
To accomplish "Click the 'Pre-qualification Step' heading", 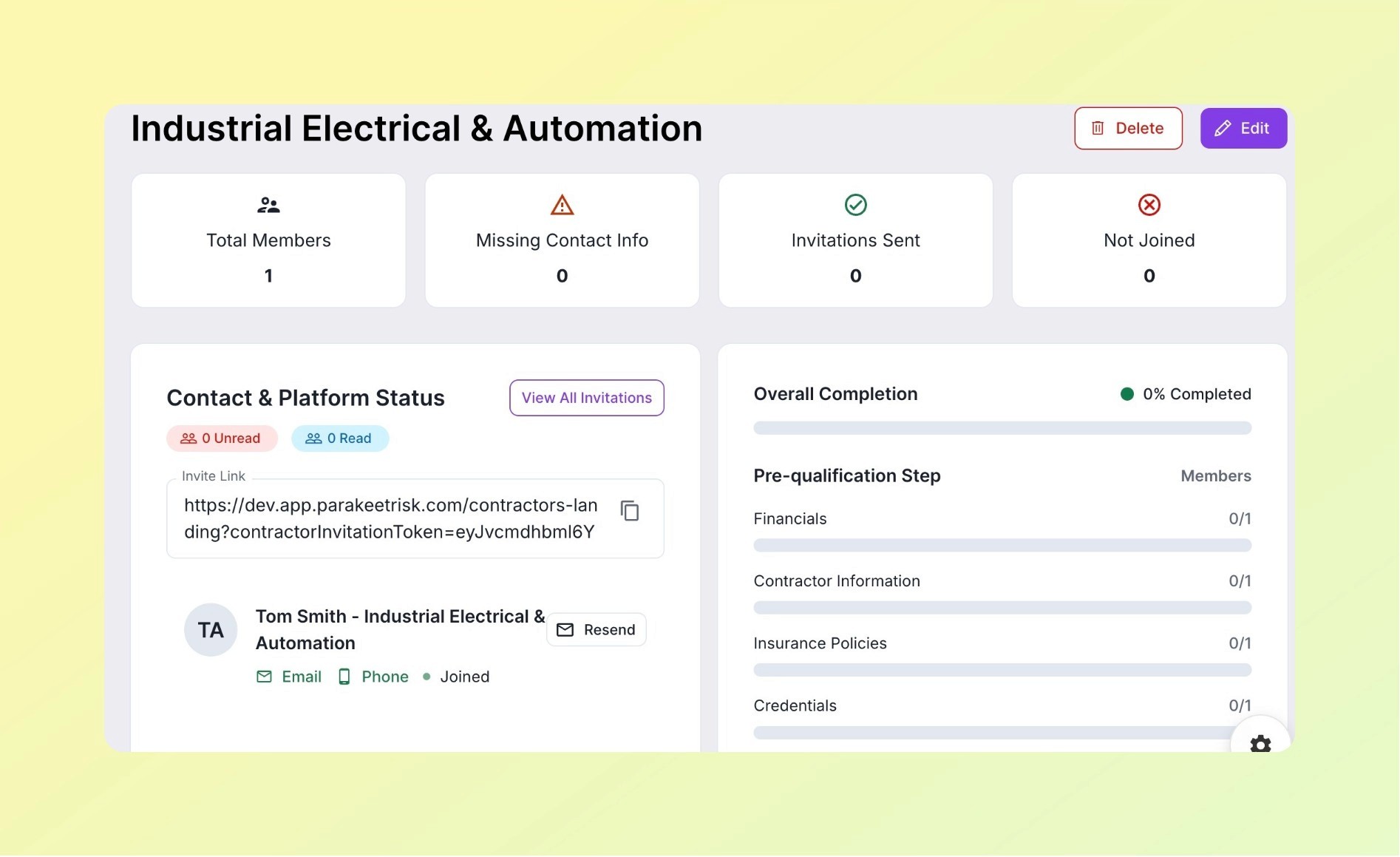I will pos(847,476).
